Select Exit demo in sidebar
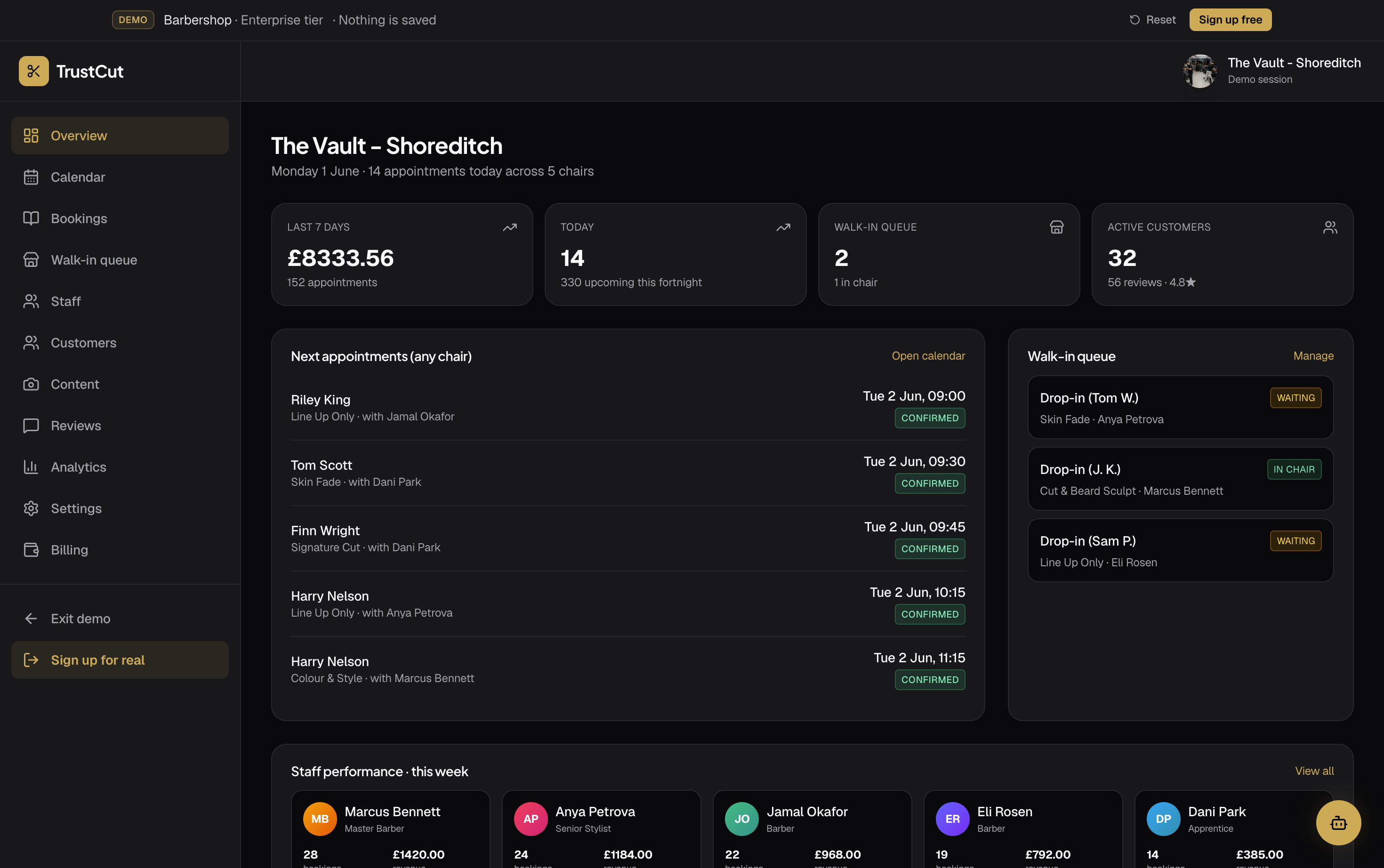This screenshot has width=1384, height=868. [120, 618]
